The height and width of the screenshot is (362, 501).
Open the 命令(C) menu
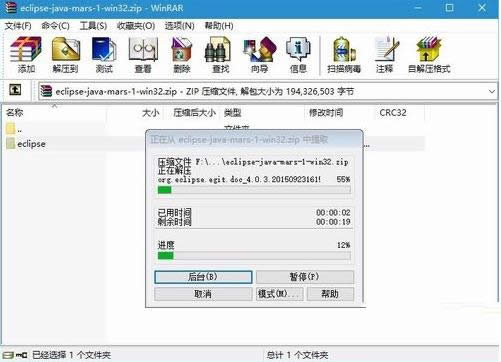(55, 26)
